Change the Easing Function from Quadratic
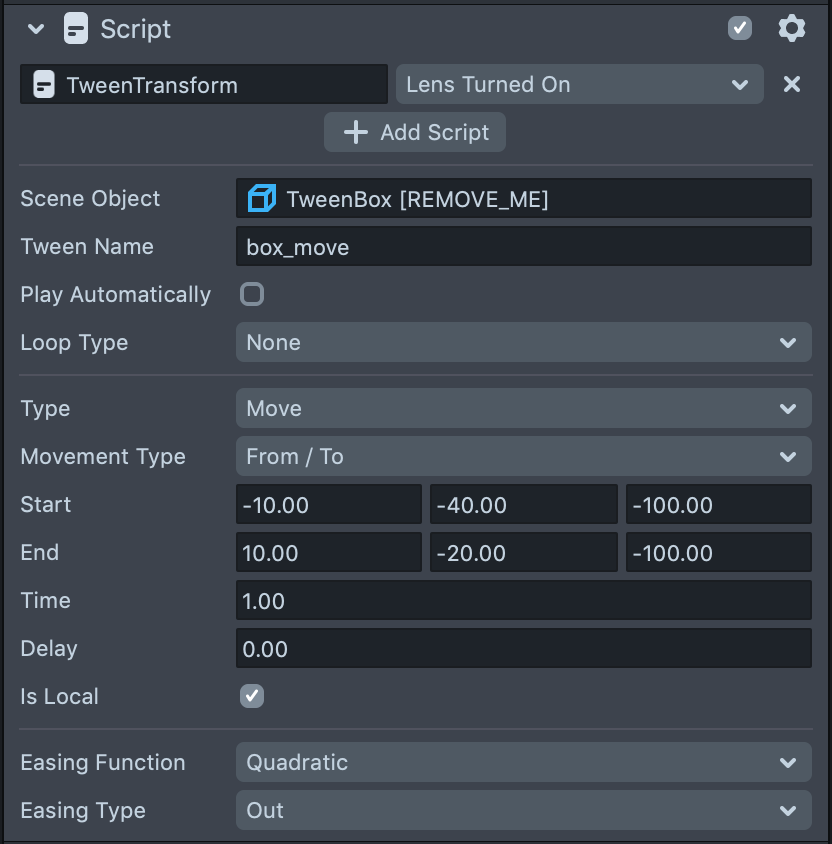832x844 pixels. coord(523,763)
